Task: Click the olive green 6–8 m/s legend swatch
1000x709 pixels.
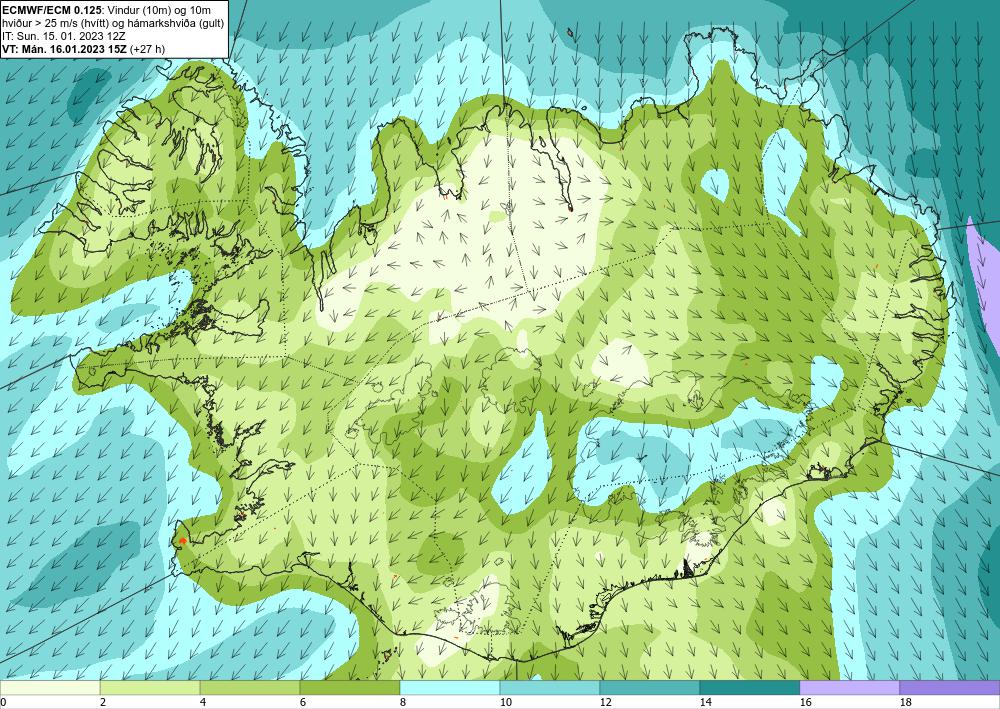Action: point(349,687)
